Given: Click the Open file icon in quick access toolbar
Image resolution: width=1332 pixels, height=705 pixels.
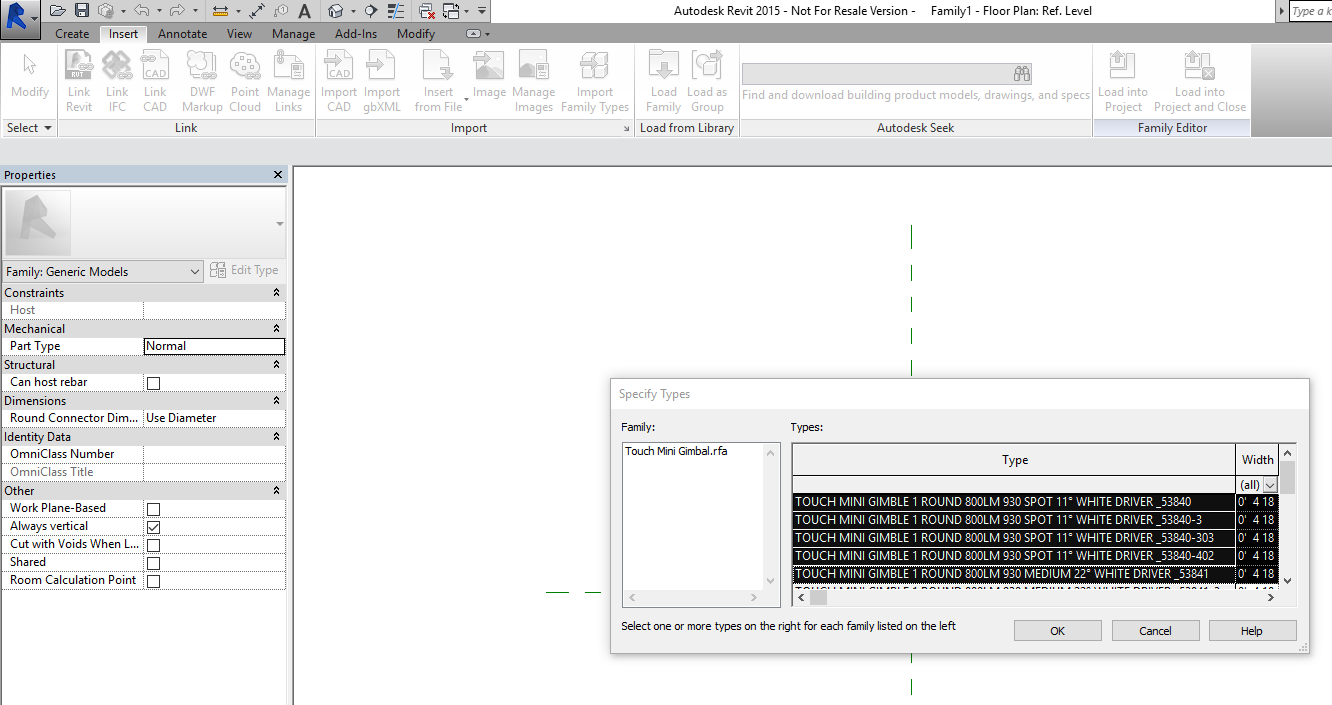Looking at the screenshot, I should [x=58, y=11].
